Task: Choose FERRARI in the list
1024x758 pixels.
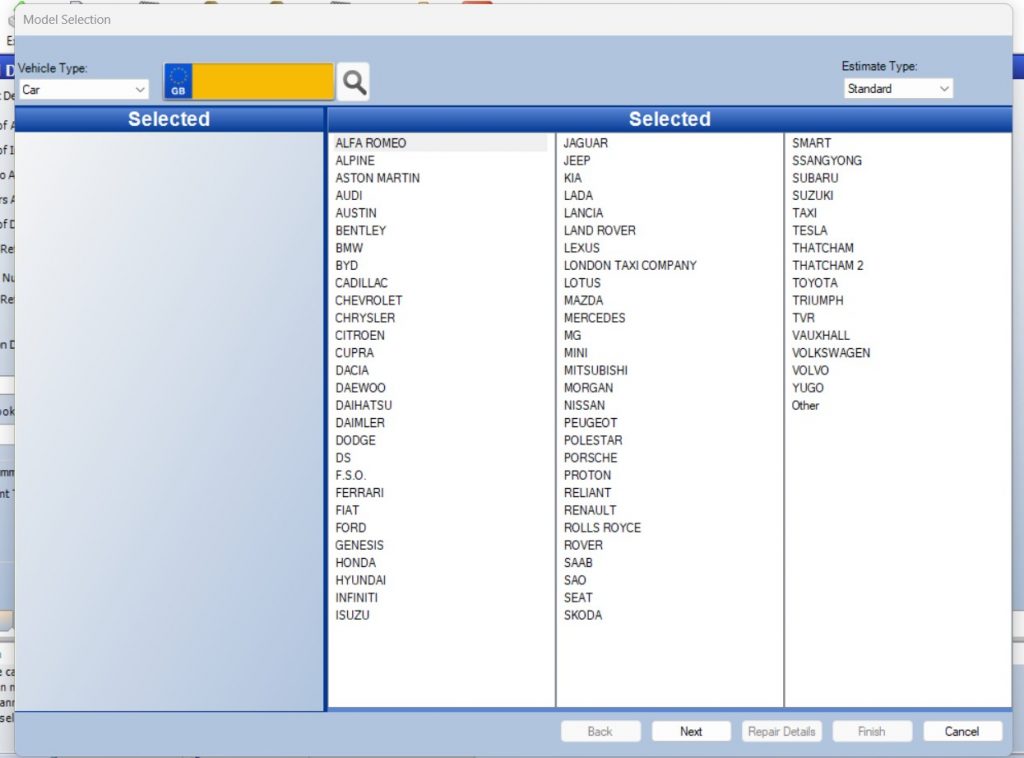Action: click(359, 493)
